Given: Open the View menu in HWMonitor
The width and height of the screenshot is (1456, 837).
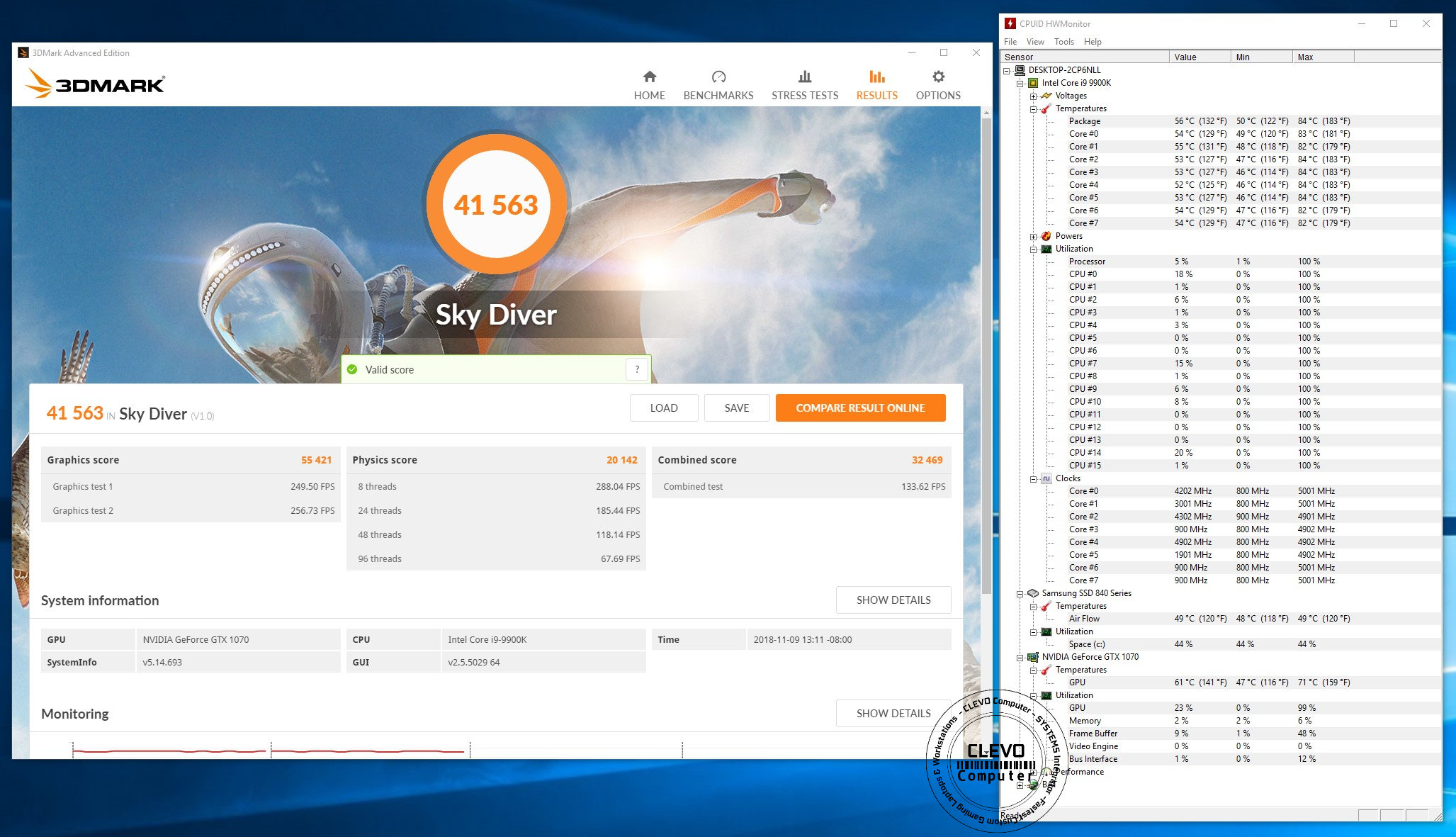Looking at the screenshot, I should [1035, 42].
